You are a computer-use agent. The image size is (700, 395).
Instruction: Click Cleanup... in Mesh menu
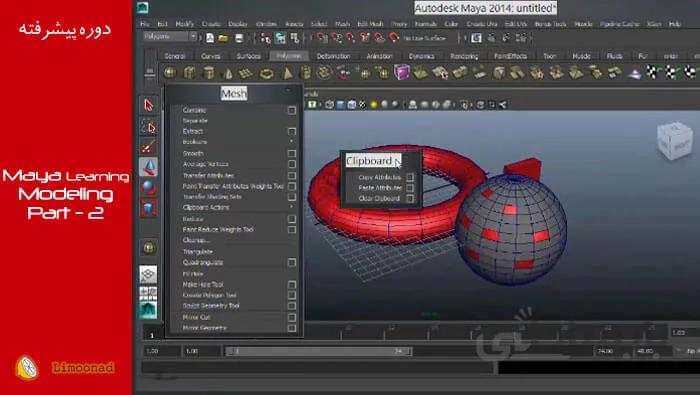click(x=196, y=240)
